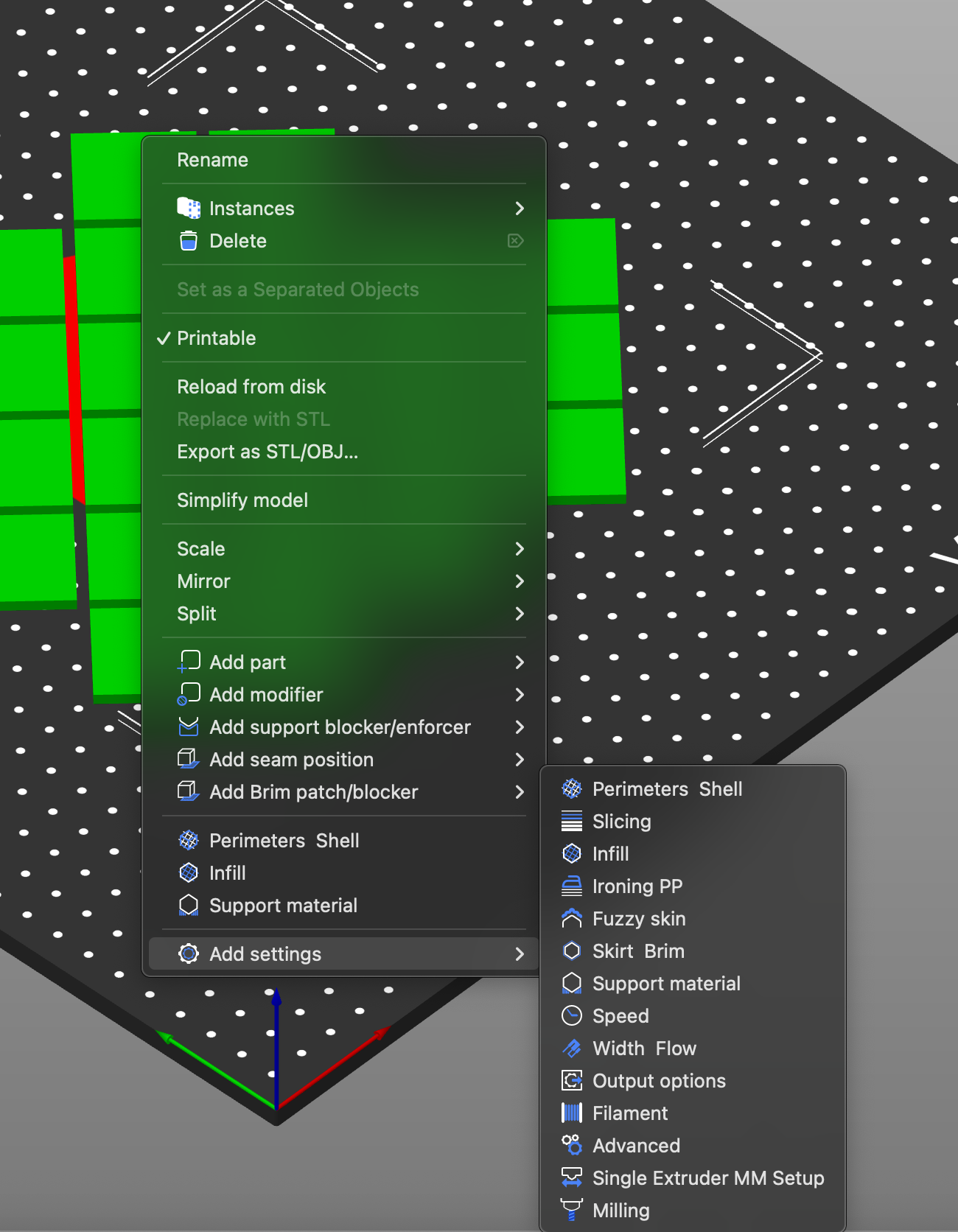Click the Add seam position icon
958x1232 pixels.
click(x=189, y=759)
